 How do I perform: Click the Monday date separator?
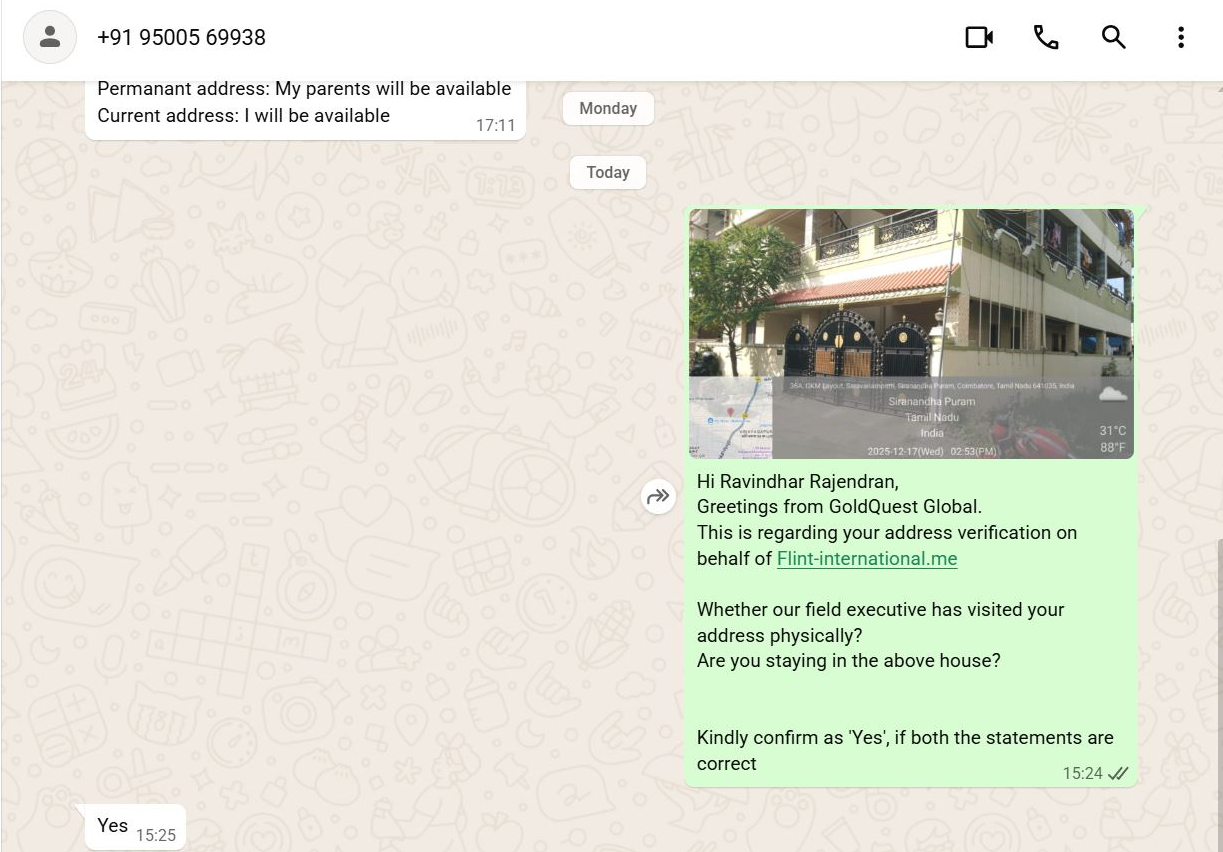click(x=608, y=109)
